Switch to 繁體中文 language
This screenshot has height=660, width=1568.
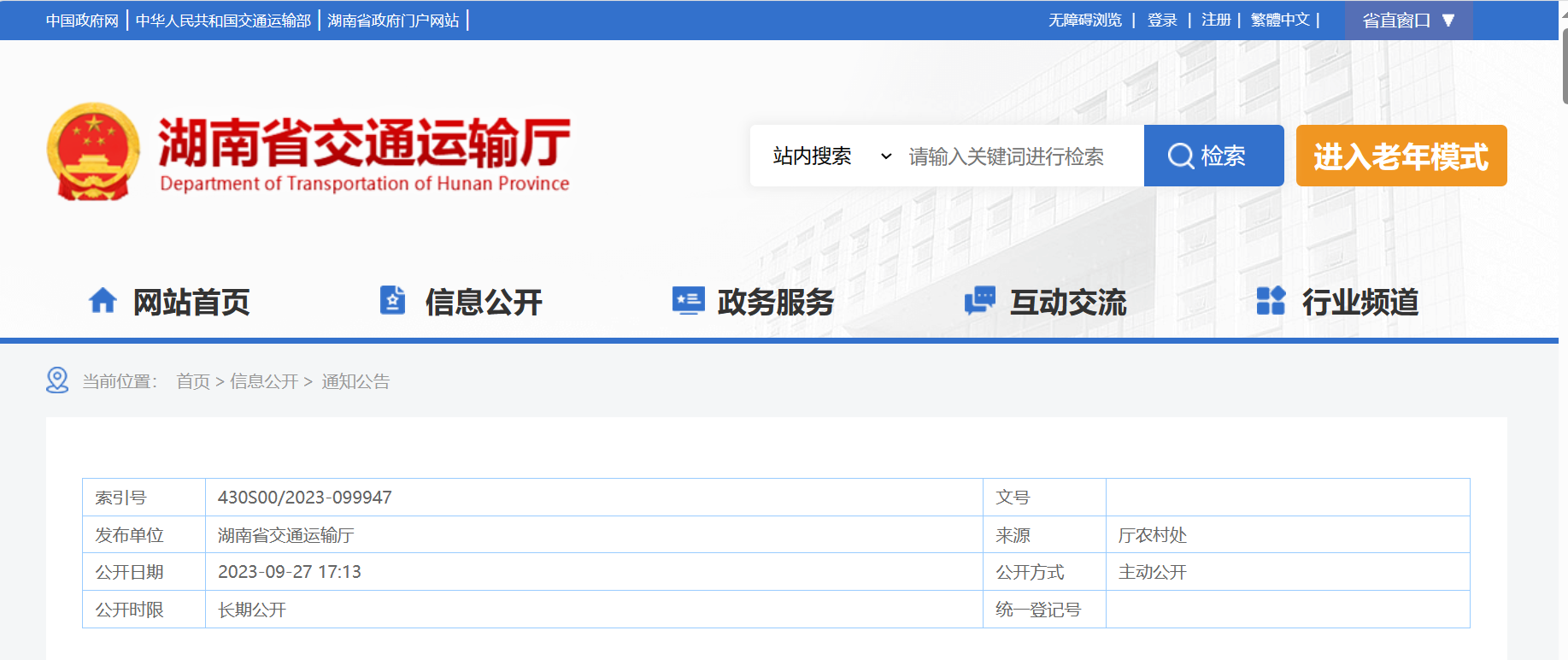coord(1279,21)
